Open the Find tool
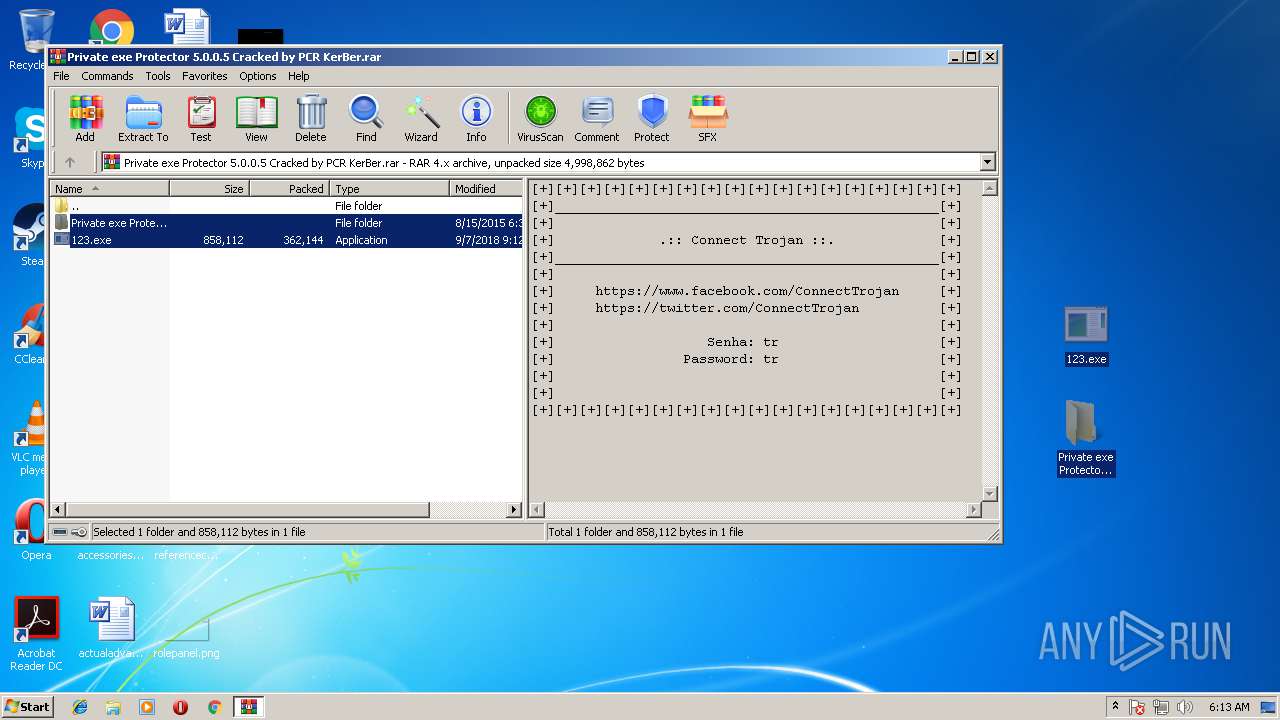Viewport: 1280px width, 720px height. (366, 119)
